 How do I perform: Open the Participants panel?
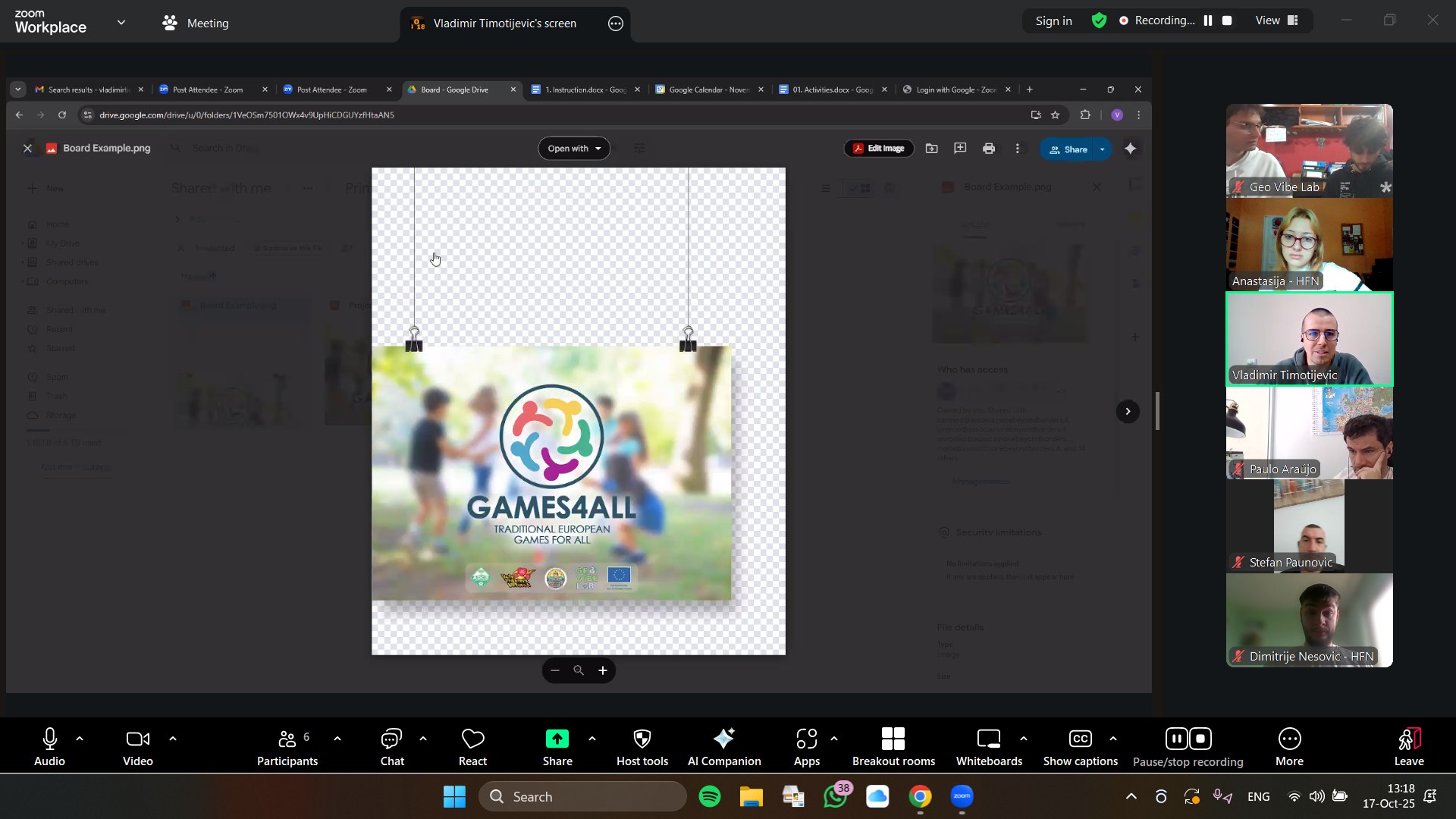tap(287, 747)
